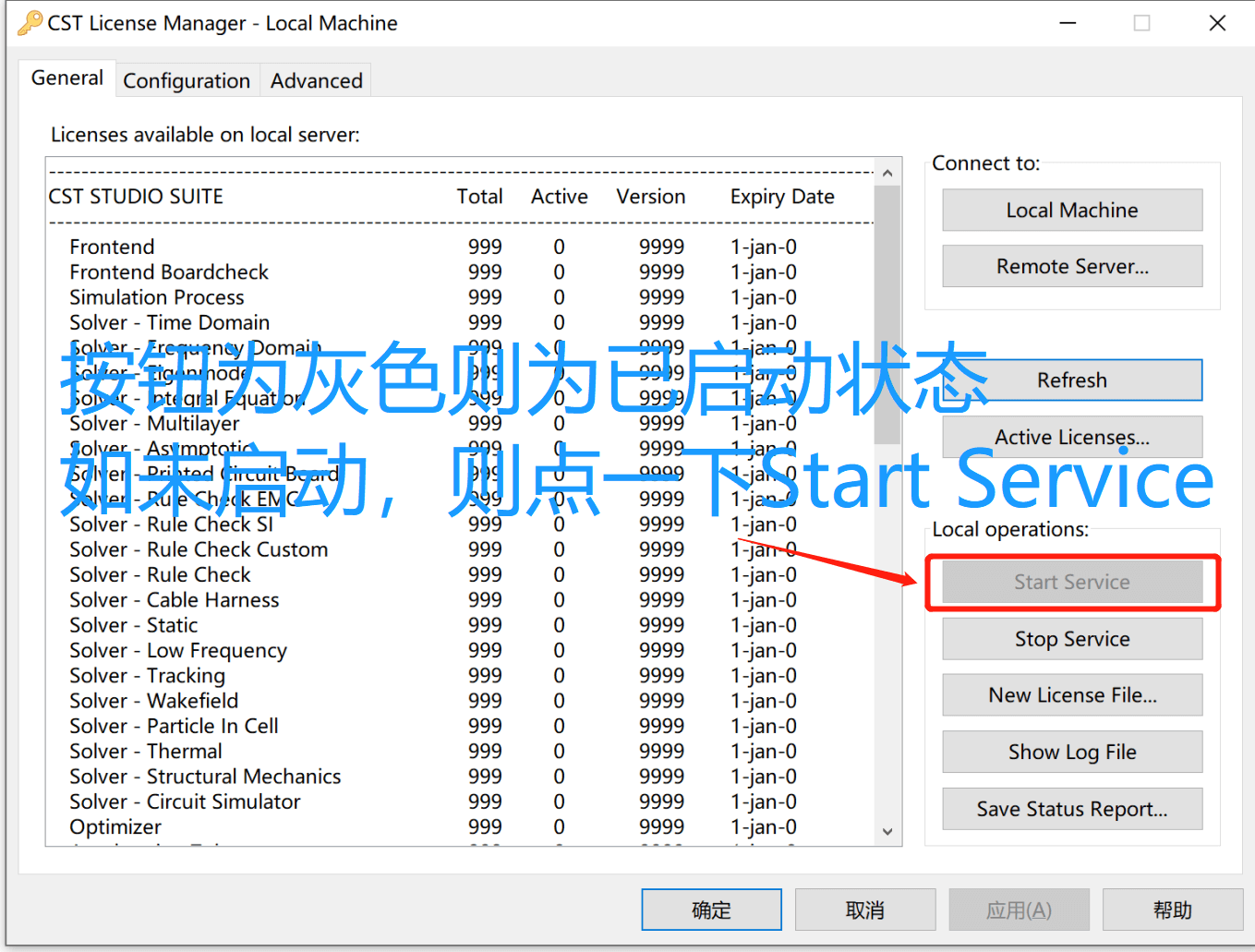
Task: Refresh the license list
Action: [x=1070, y=380]
